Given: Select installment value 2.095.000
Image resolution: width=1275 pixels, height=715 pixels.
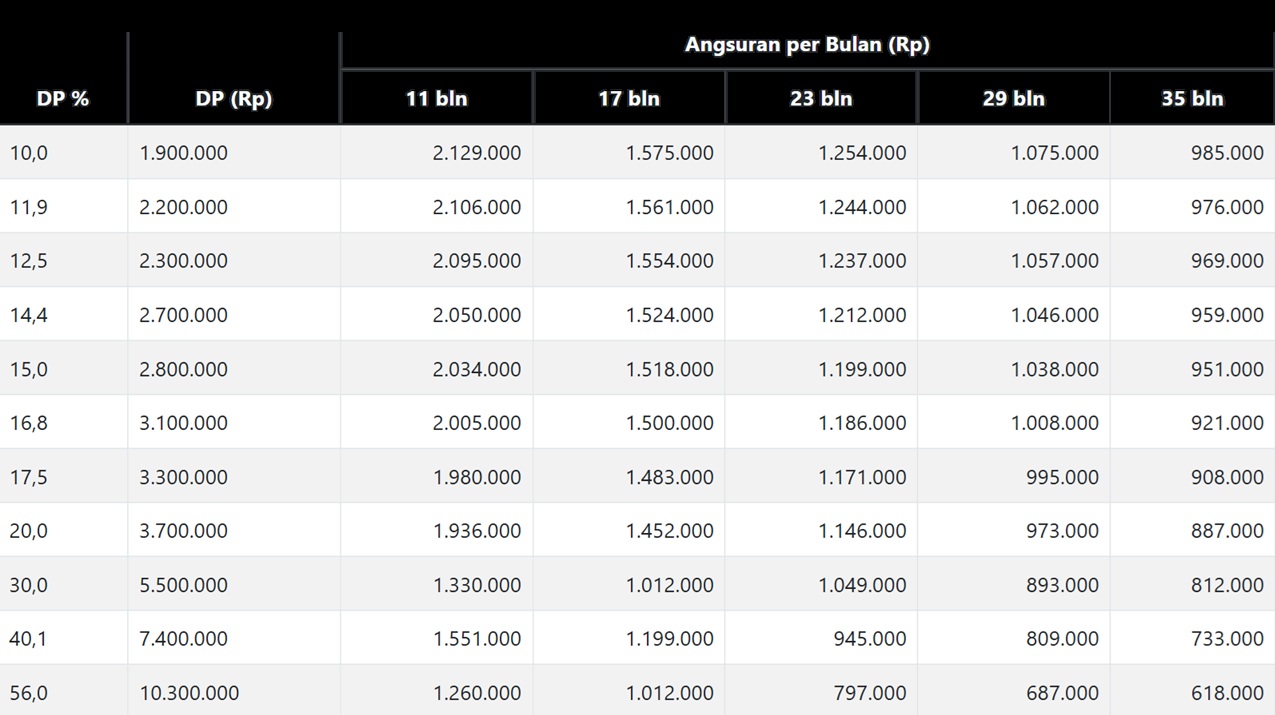Looking at the screenshot, I should pyautogui.click(x=476, y=261).
